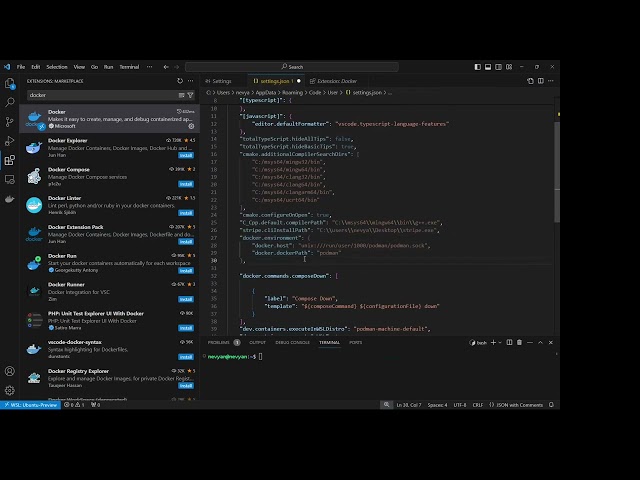The height and width of the screenshot is (480, 640).
Task: Install the Docker Compose extension
Action: coord(186,184)
